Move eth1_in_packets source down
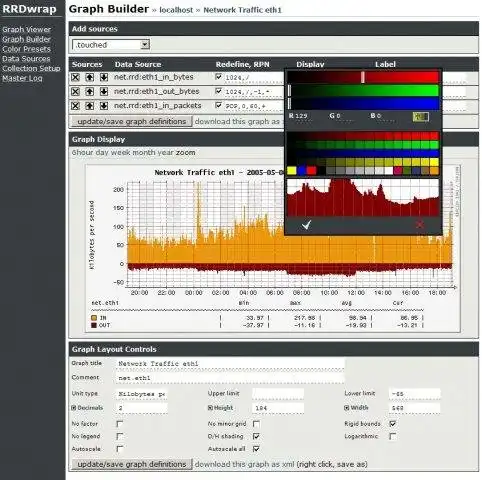This screenshot has width=482, height=480. tap(104, 106)
